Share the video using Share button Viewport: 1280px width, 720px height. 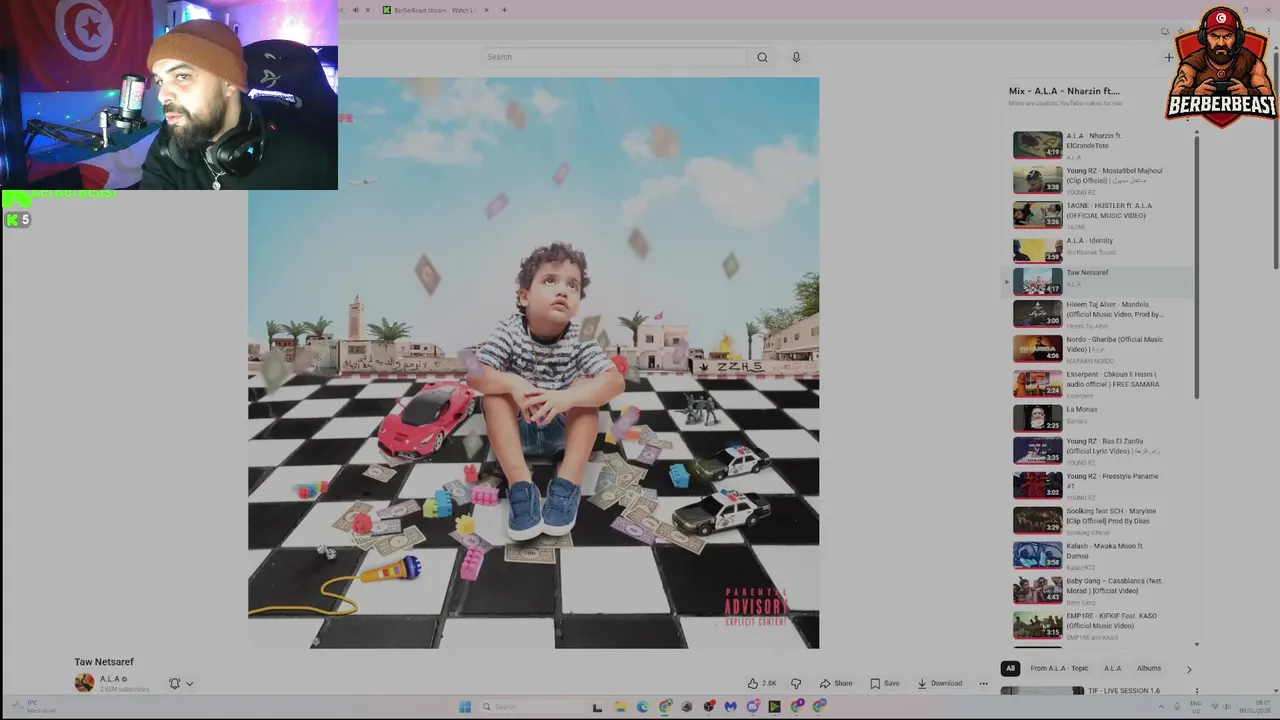[x=836, y=683]
